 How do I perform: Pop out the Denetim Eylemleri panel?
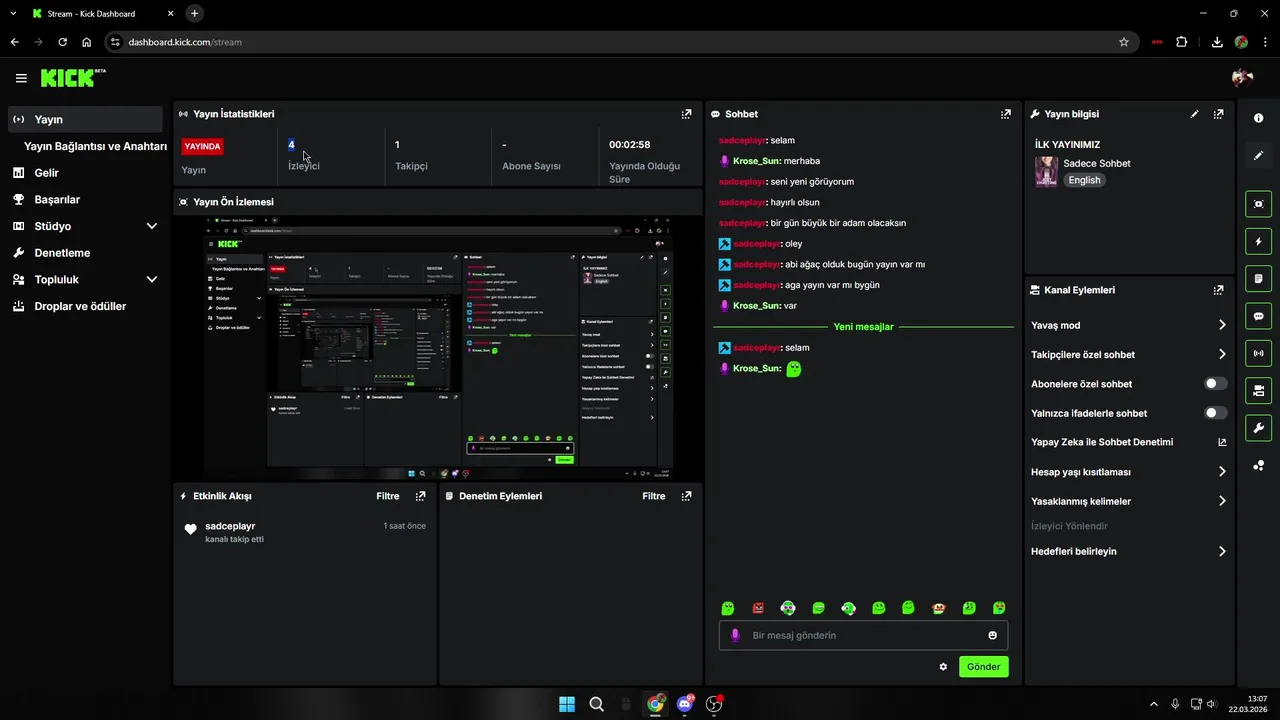(x=686, y=496)
